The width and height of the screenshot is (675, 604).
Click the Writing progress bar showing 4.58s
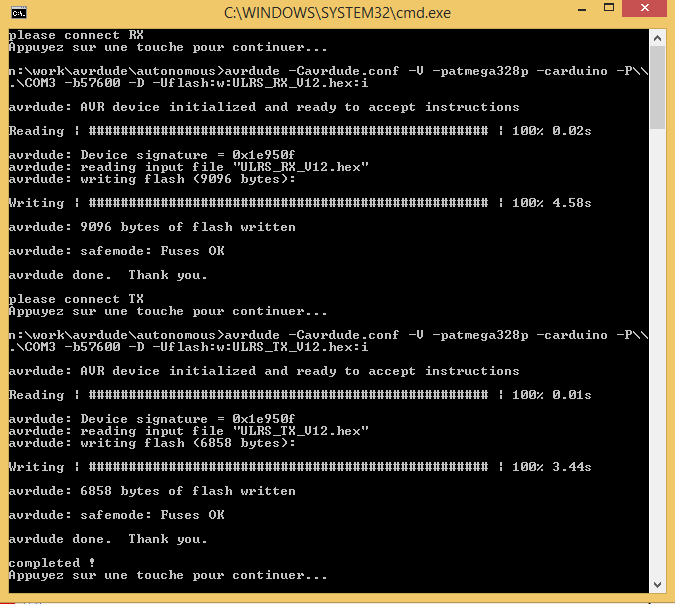(288, 203)
